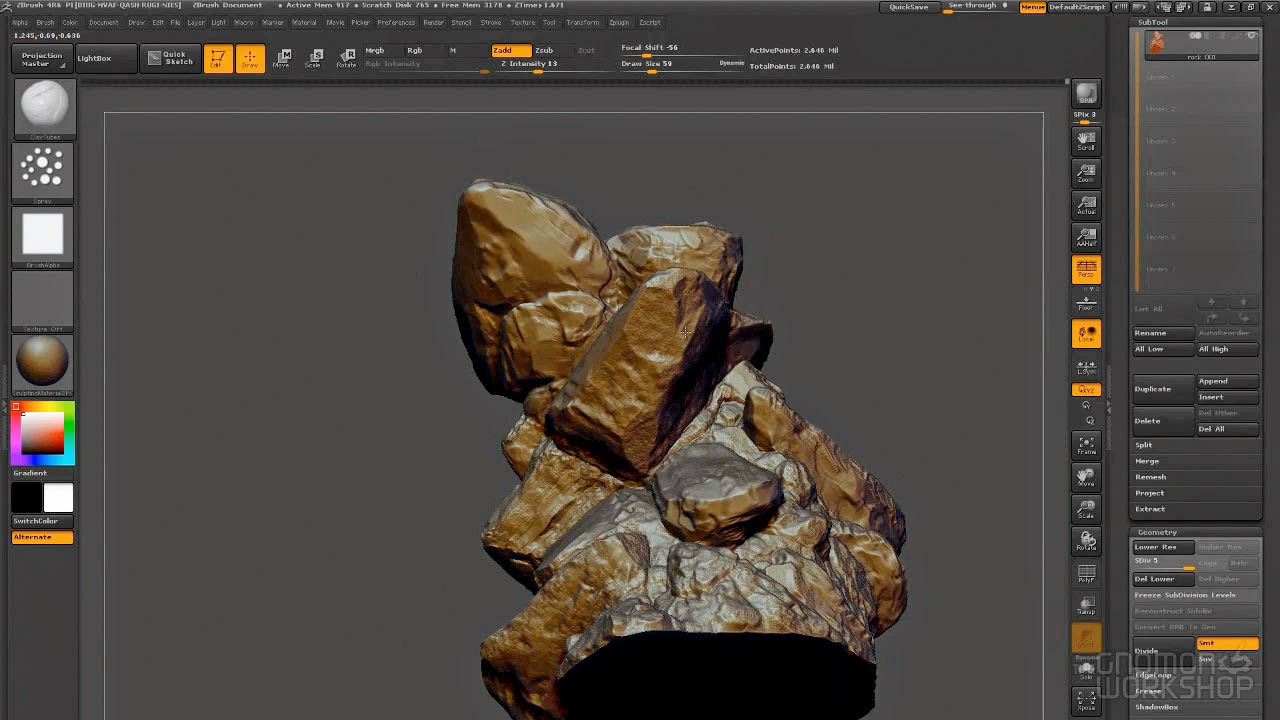This screenshot has width=1280, height=720.
Task: Toggle PolyF polyframe display
Action: tap(1086, 573)
